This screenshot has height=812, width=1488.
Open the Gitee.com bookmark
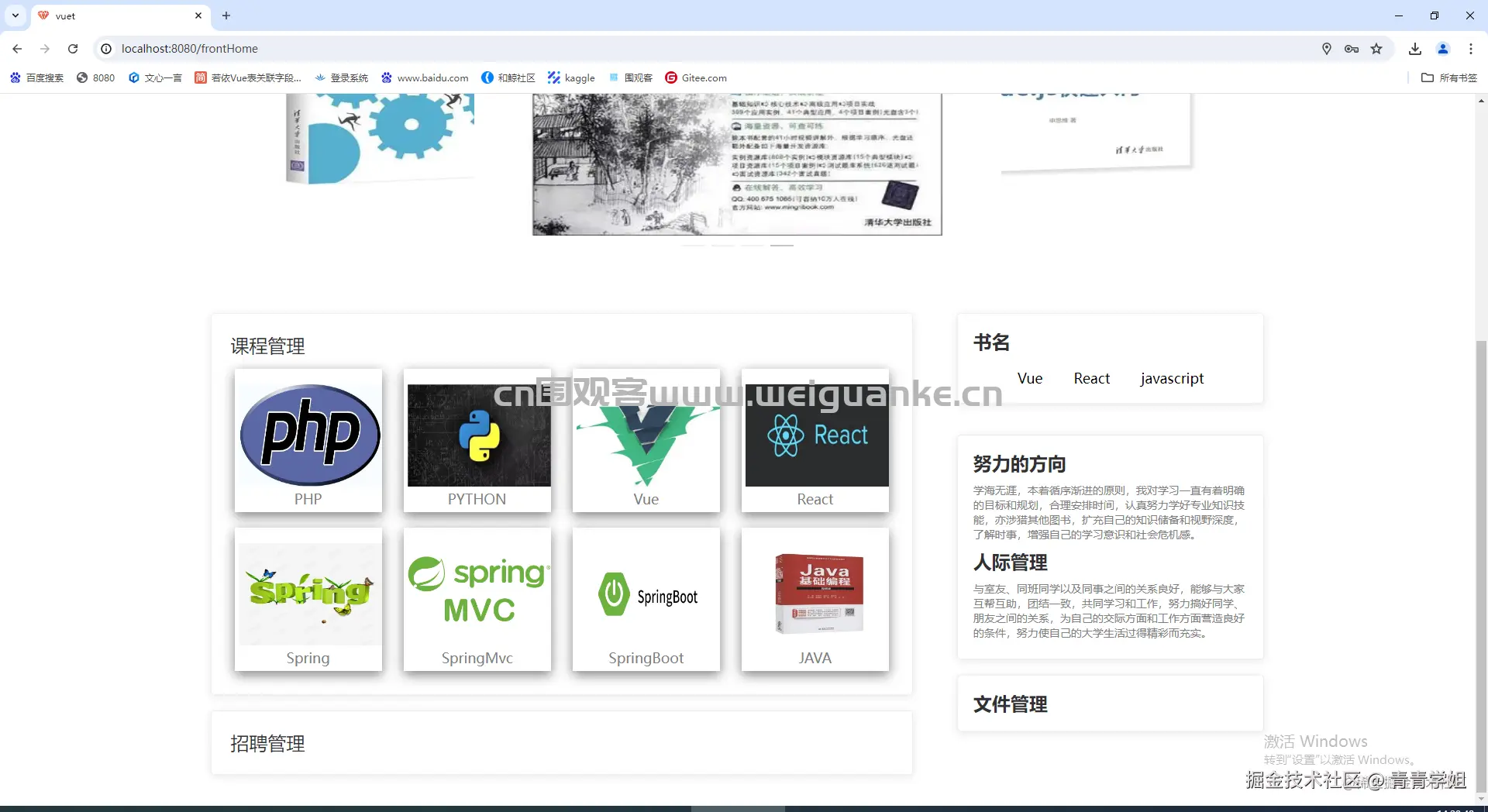point(696,77)
